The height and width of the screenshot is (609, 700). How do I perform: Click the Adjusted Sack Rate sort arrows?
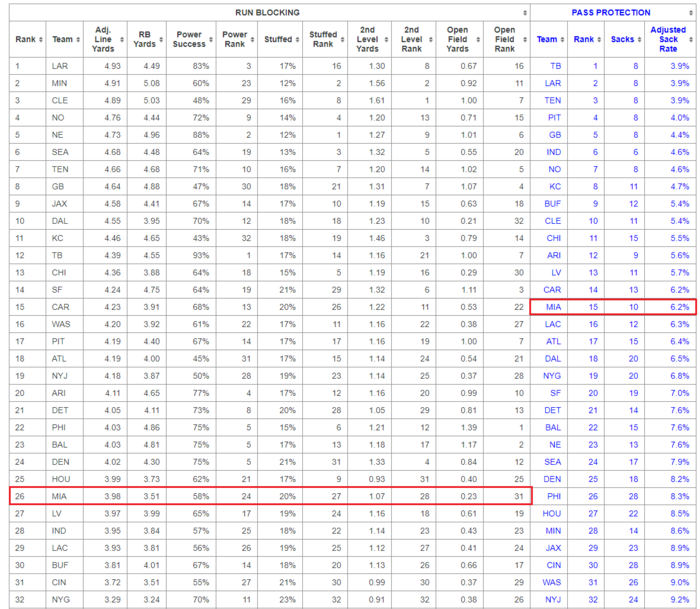point(691,39)
